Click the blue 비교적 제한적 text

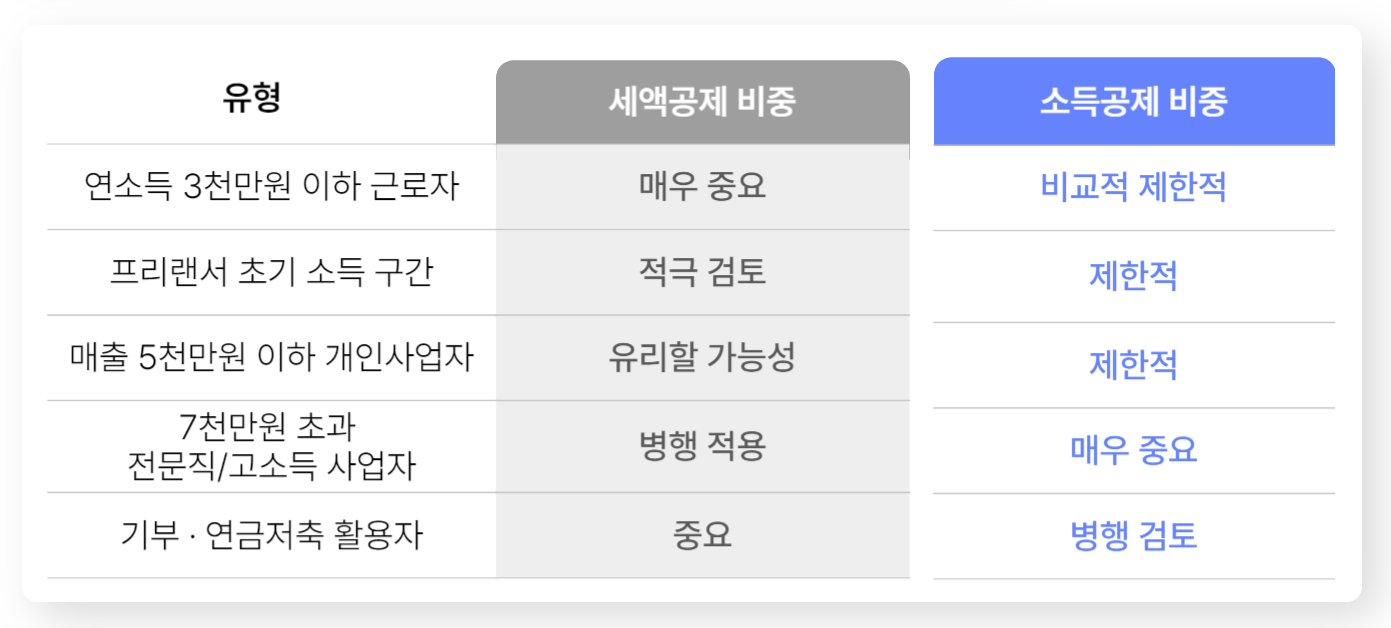pos(1133,187)
